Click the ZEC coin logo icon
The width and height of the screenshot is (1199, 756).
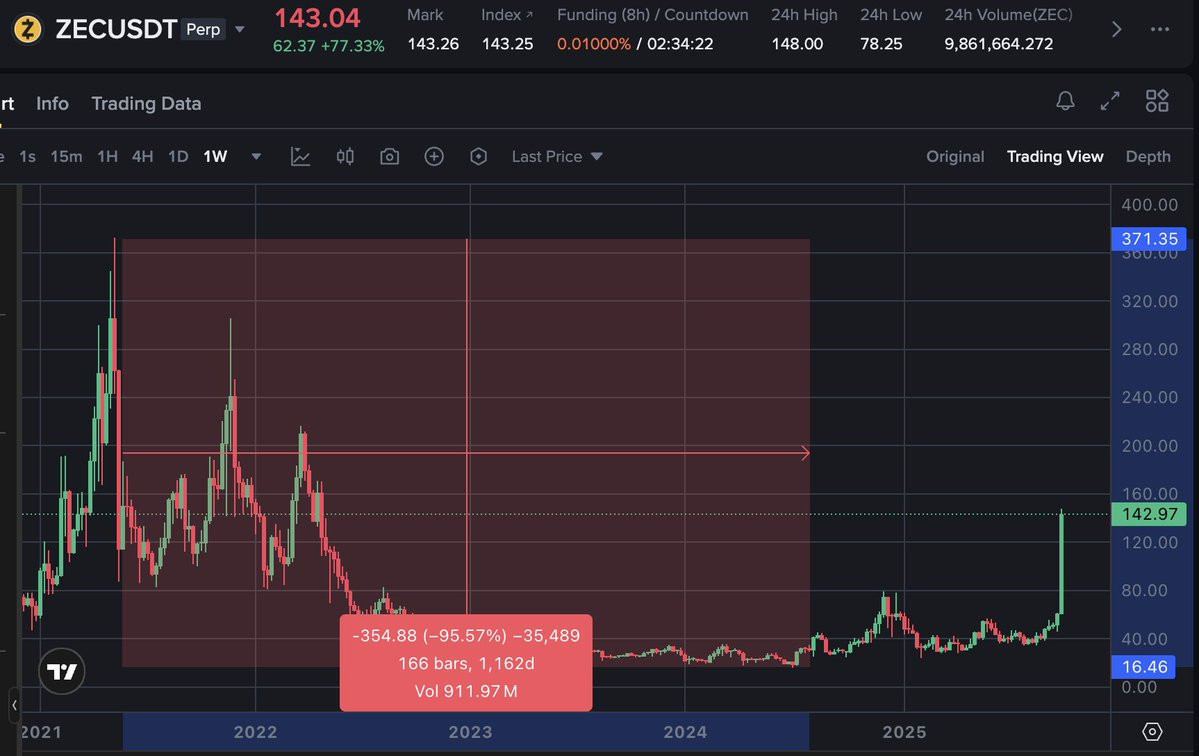[x=28, y=30]
